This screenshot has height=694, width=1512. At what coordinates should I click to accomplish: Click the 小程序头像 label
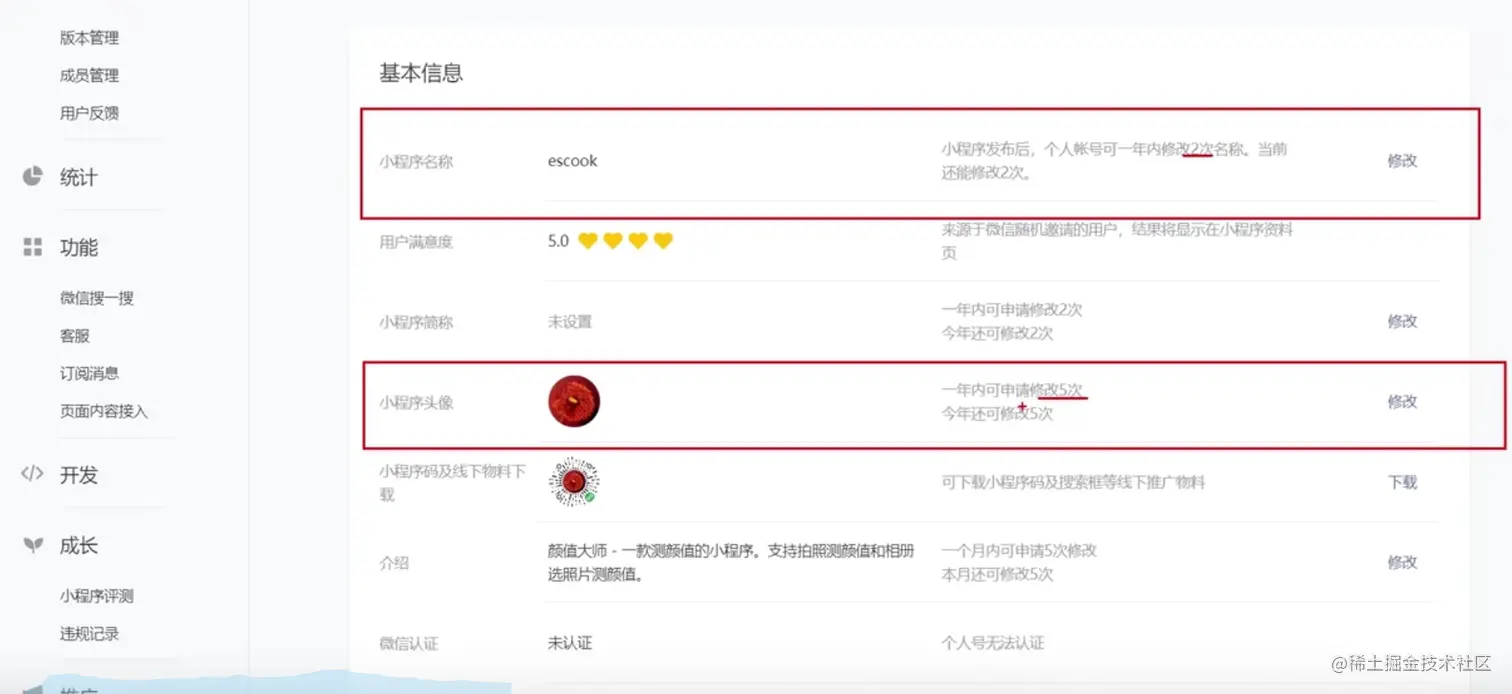click(x=416, y=402)
